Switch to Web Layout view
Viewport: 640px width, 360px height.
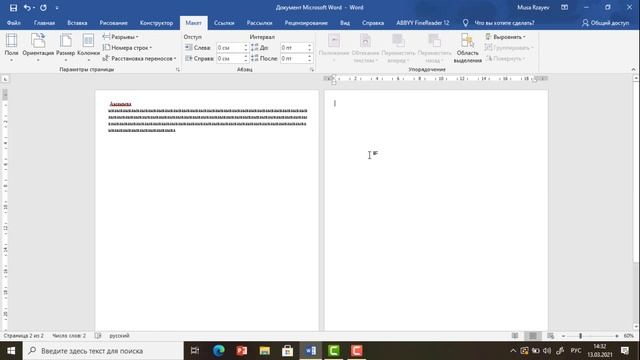[551, 336]
